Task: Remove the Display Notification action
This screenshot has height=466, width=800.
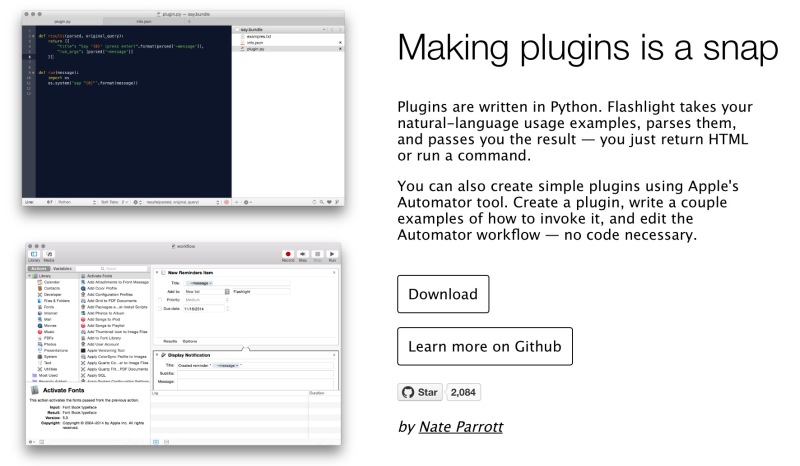Action: pos(334,355)
